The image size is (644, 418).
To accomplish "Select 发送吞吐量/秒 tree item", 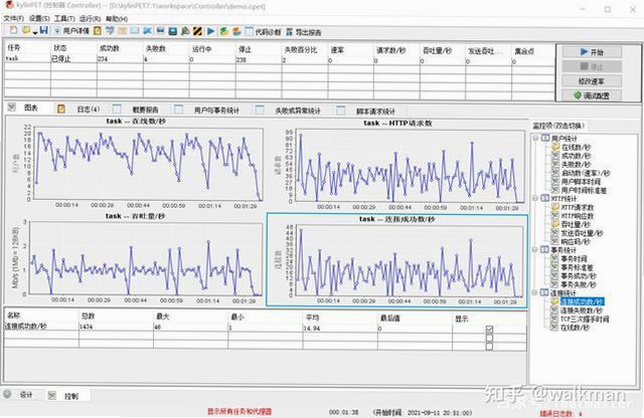I will pyautogui.click(x=582, y=233).
